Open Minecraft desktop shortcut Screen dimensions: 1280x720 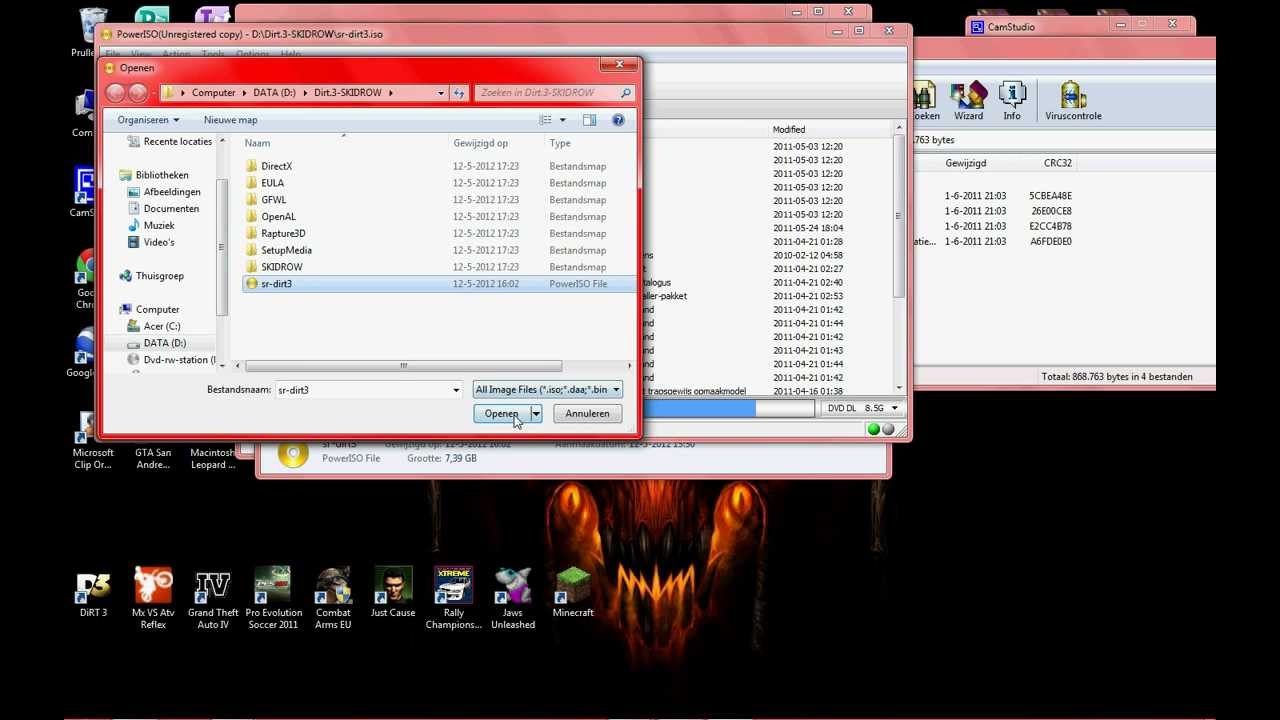click(x=573, y=594)
